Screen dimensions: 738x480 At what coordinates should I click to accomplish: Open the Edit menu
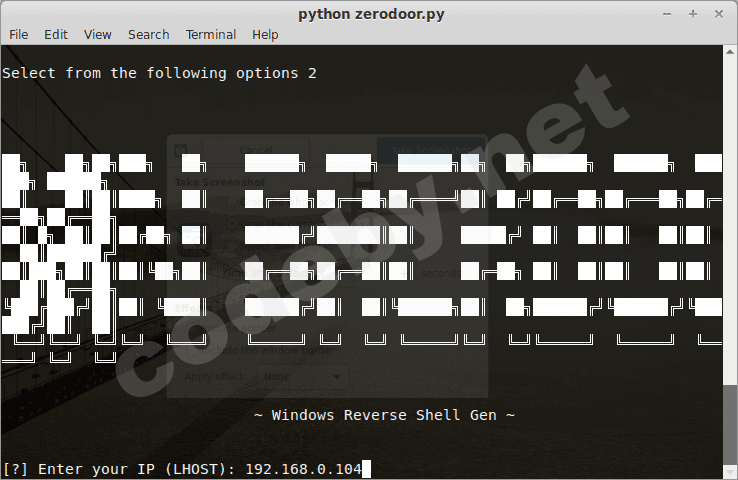tap(56, 35)
